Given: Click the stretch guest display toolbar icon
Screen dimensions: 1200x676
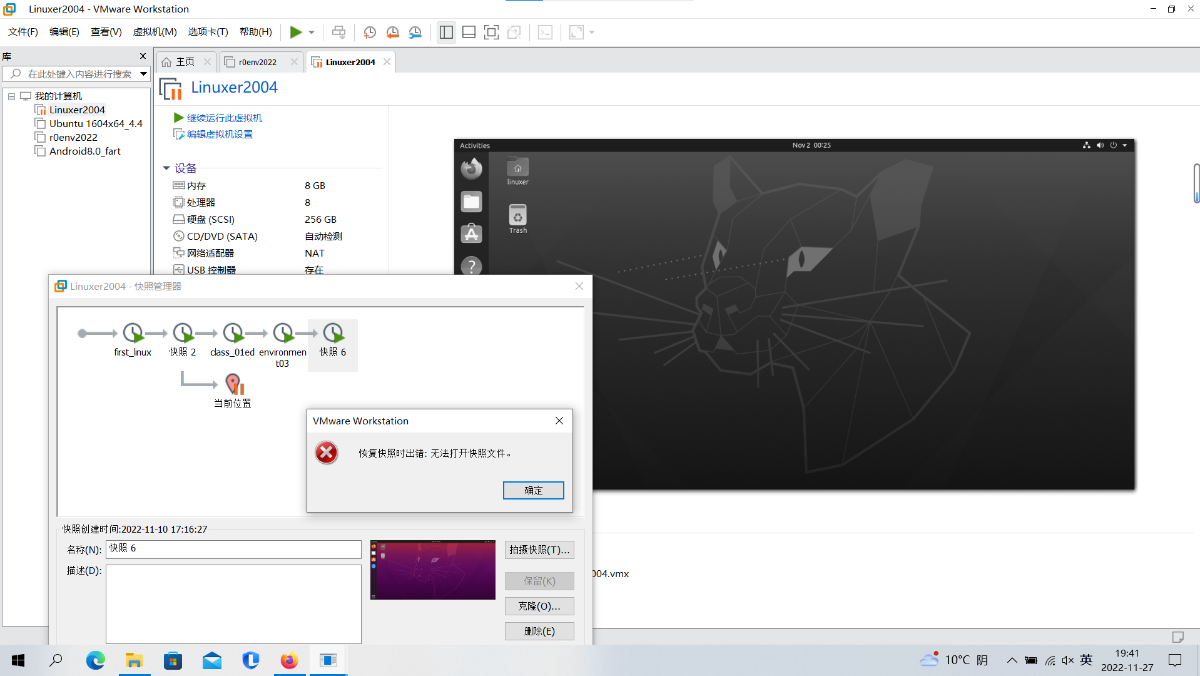Looking at the screenshot, I should [x=576, y=32].
